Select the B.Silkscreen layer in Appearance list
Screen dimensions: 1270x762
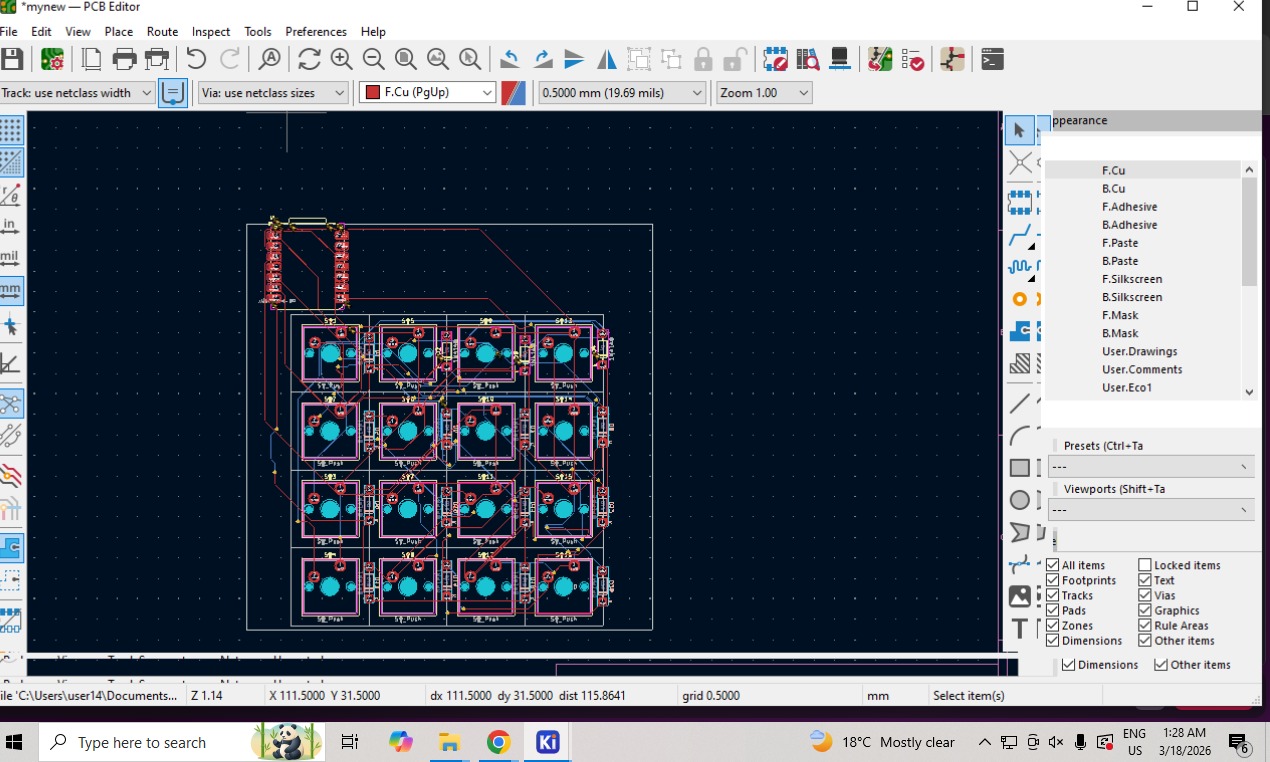click(x=1132, y=297)
